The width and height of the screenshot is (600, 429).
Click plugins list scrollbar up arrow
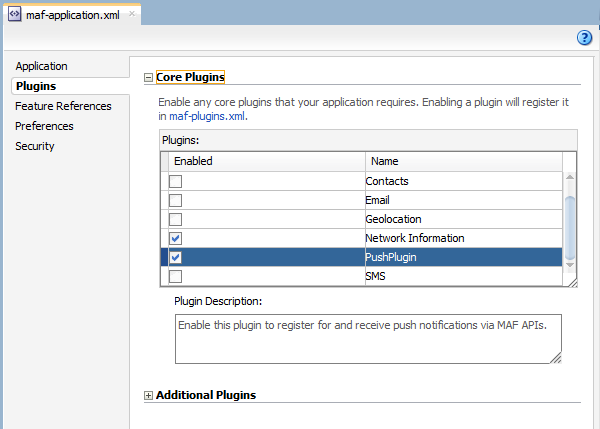point(570,177)
